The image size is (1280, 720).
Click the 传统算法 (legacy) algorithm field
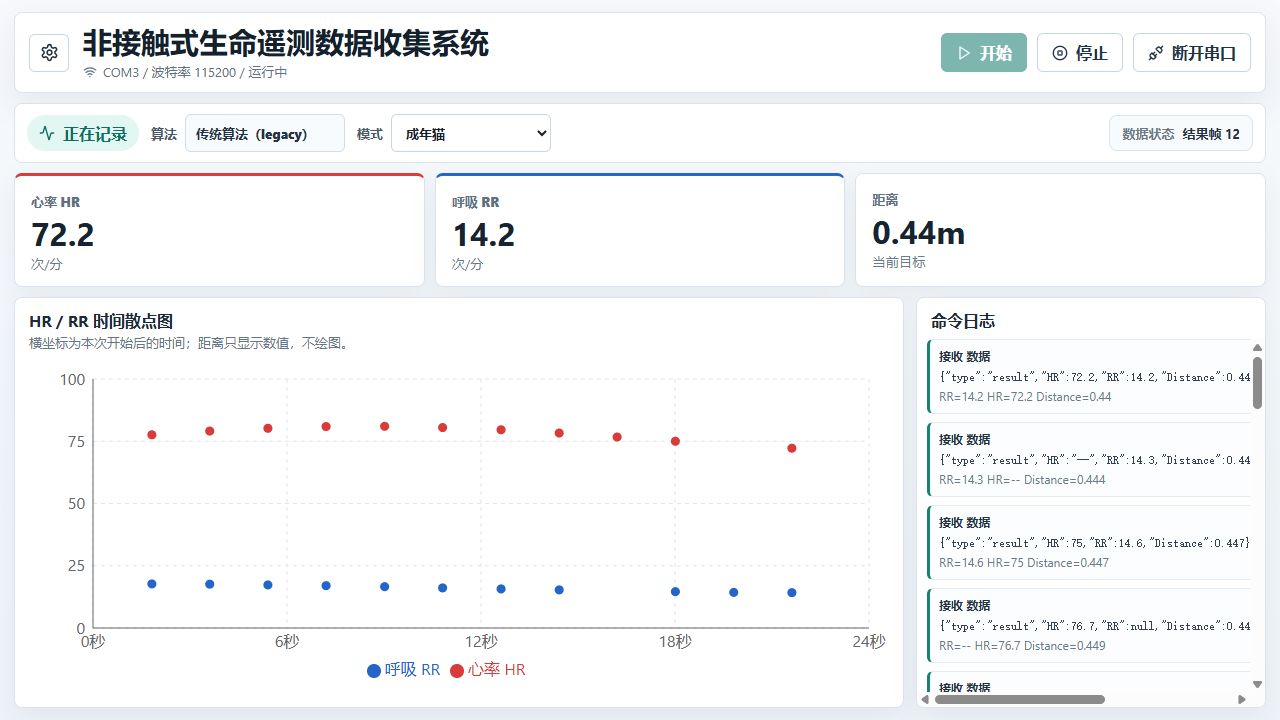(x=265, y=133)
